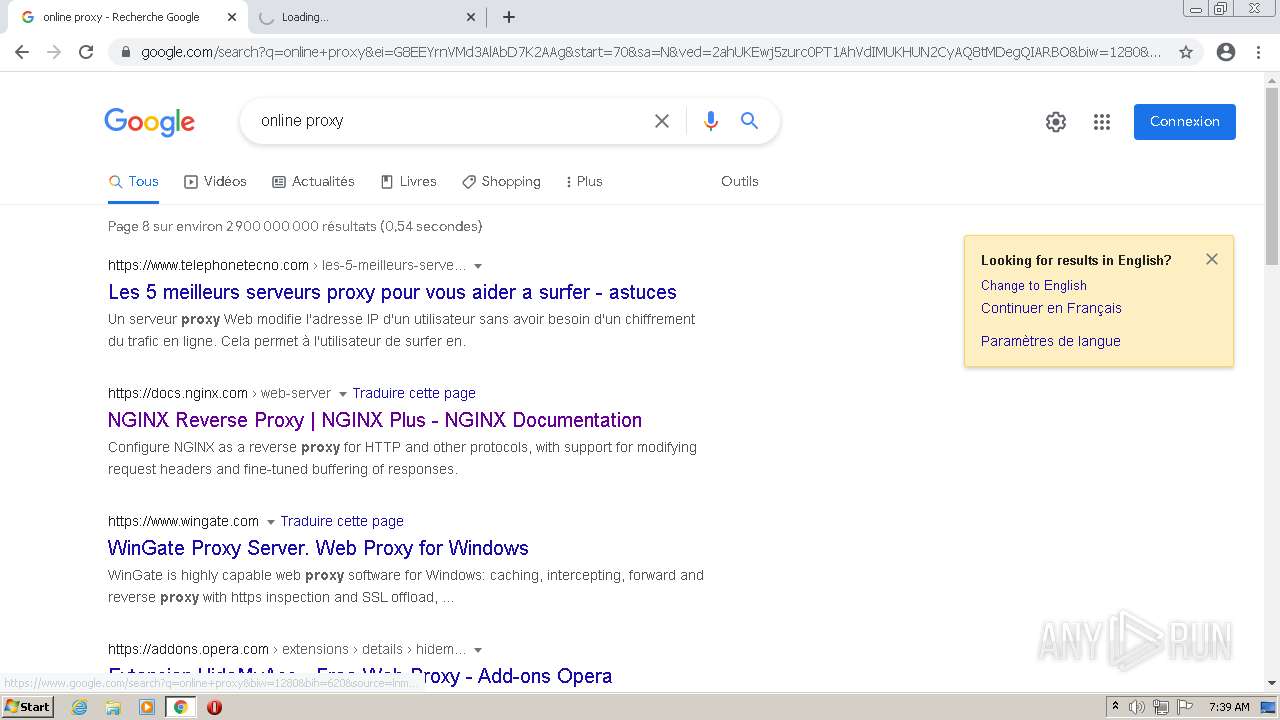Expand the wingate.com result options arrow

pyautogui.click(x=271, y=522)
